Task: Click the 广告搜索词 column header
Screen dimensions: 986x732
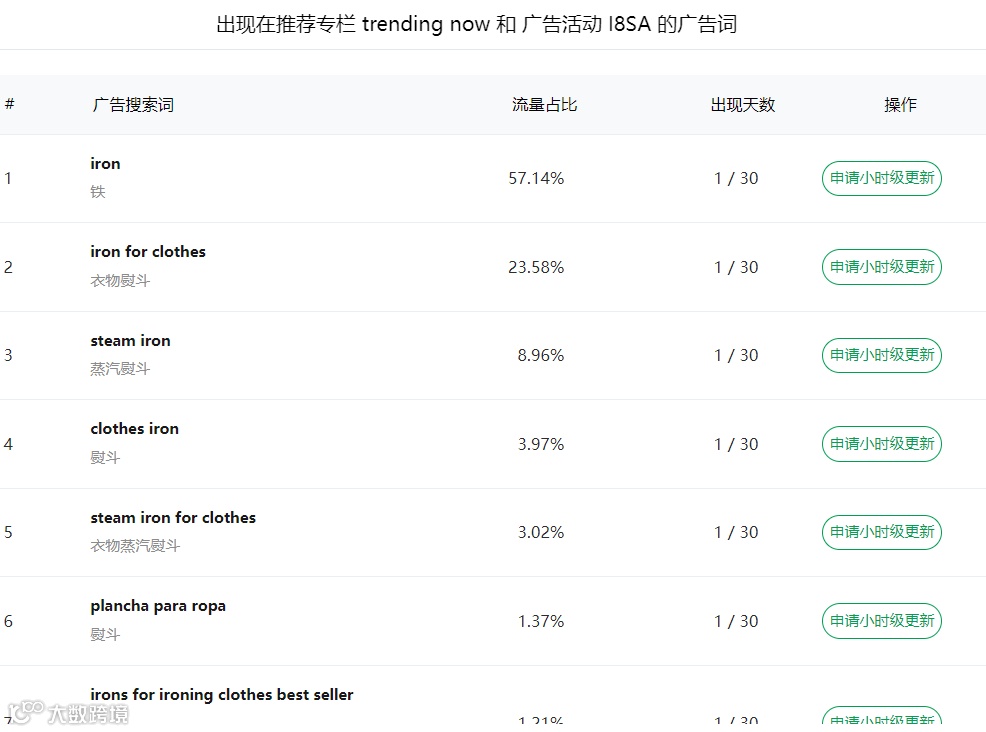Action: point(133,104)
